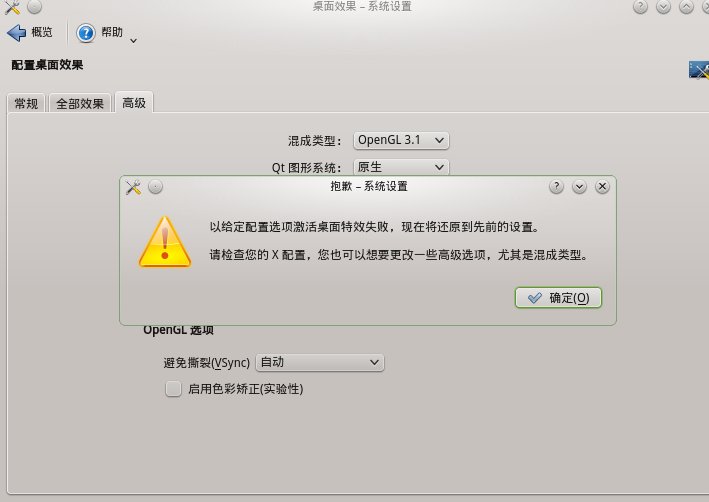
Task: Click the wrench icon in the dialog title bar
Action: pyautogui.click(x=133, y=187)
